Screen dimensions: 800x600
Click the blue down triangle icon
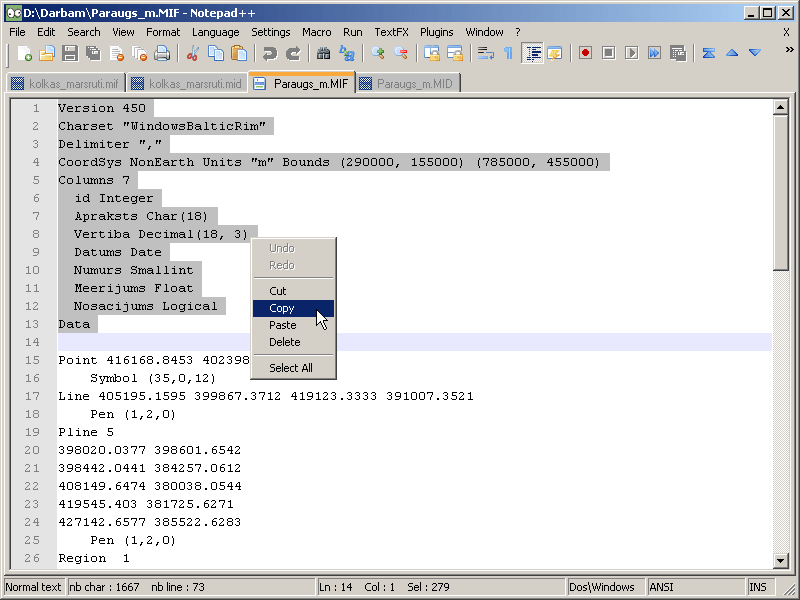755,53
